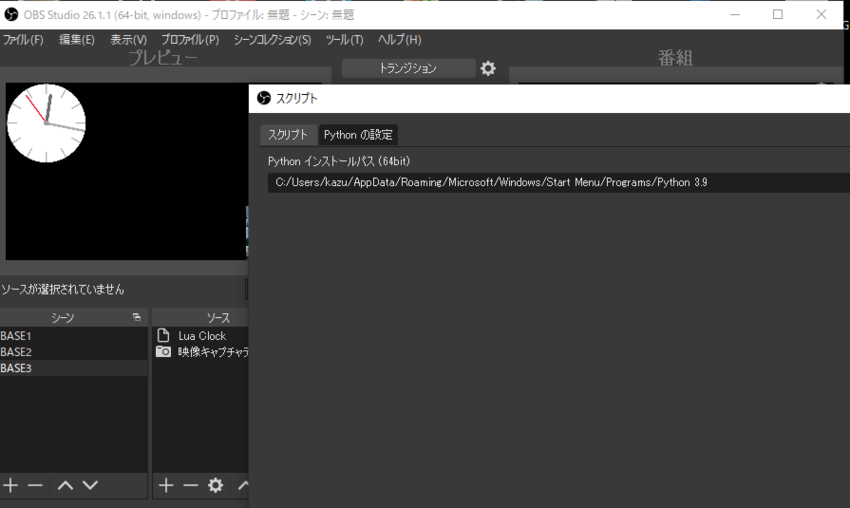Move scene up with arrow
The height and width of the screenshot is (508, 850).
point(66,485)
